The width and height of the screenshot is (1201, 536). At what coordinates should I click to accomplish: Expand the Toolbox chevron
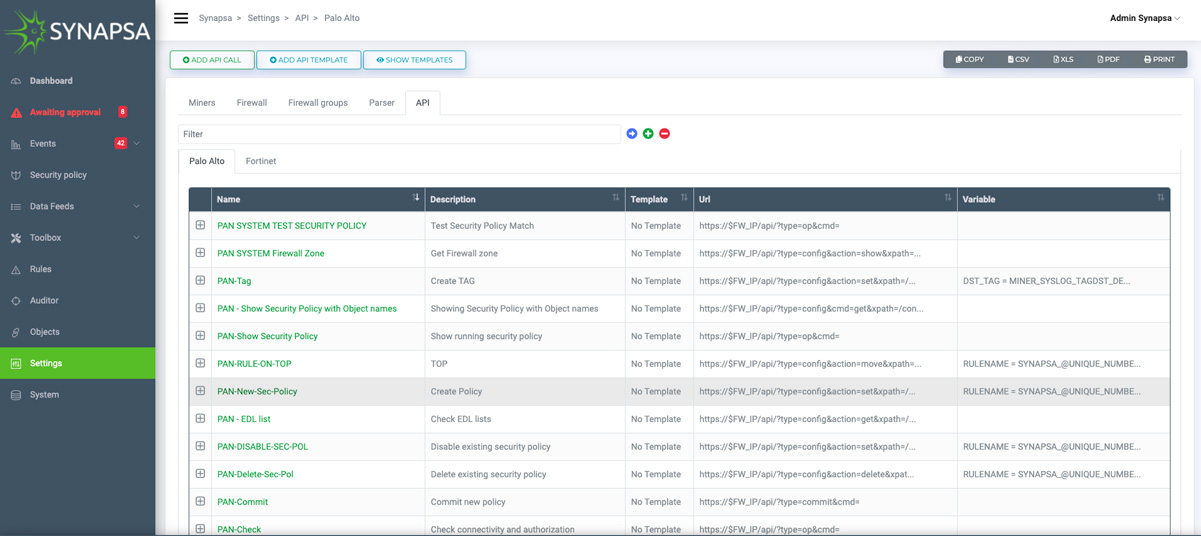137,238
